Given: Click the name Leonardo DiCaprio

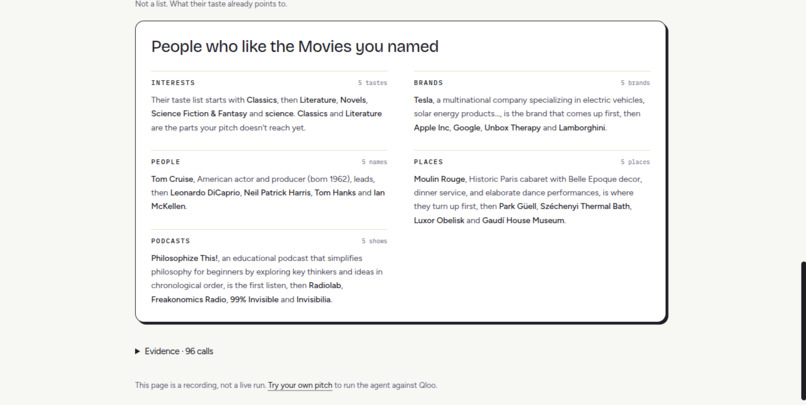Looking at the screenshot, I should [x=205, y=193].
